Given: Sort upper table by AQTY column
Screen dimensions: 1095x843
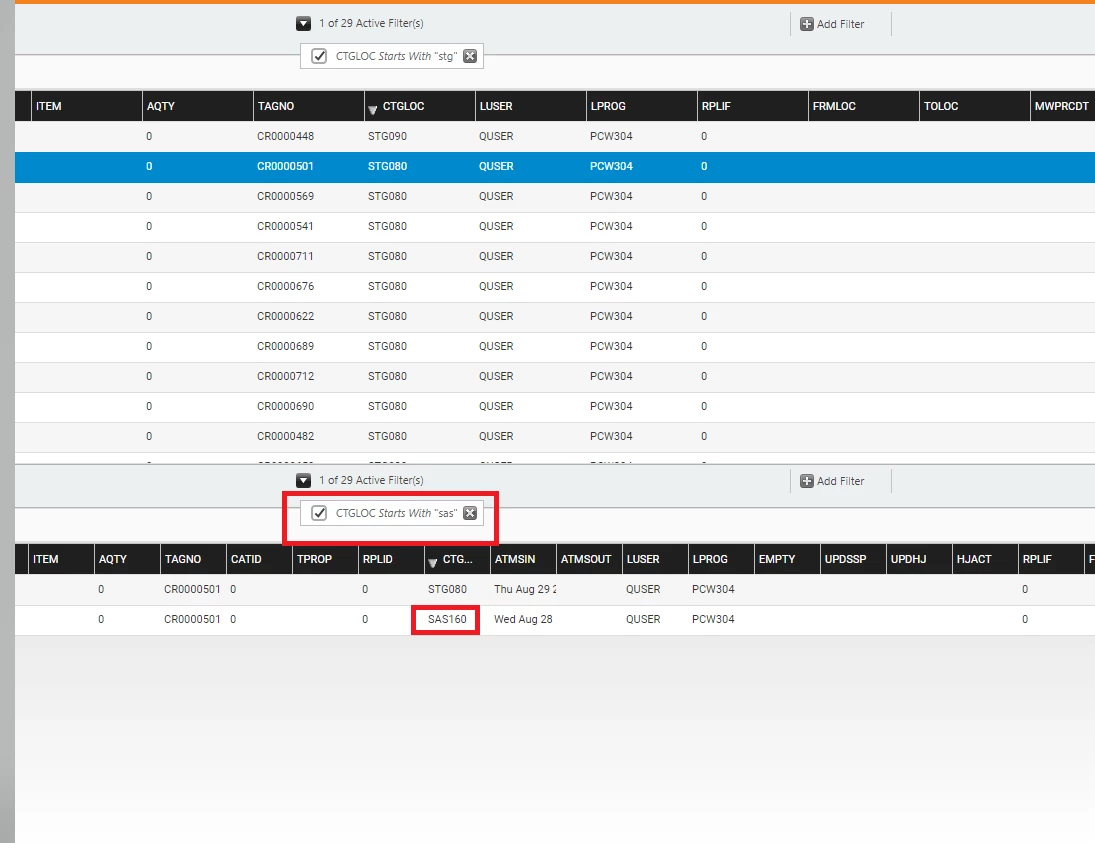Looking at the screenshot, I should (x=198, y=106).
